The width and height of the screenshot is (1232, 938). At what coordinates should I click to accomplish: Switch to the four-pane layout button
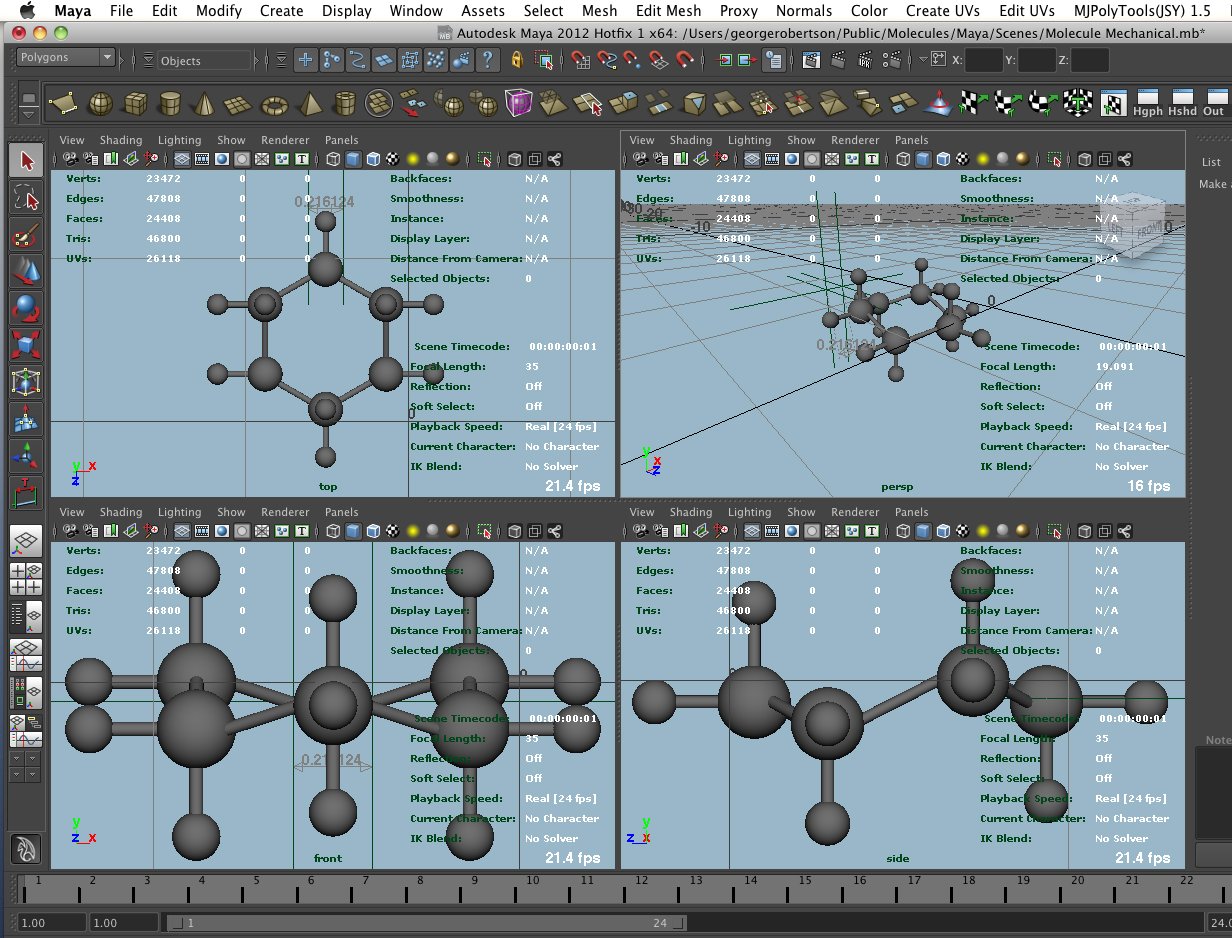27,578
